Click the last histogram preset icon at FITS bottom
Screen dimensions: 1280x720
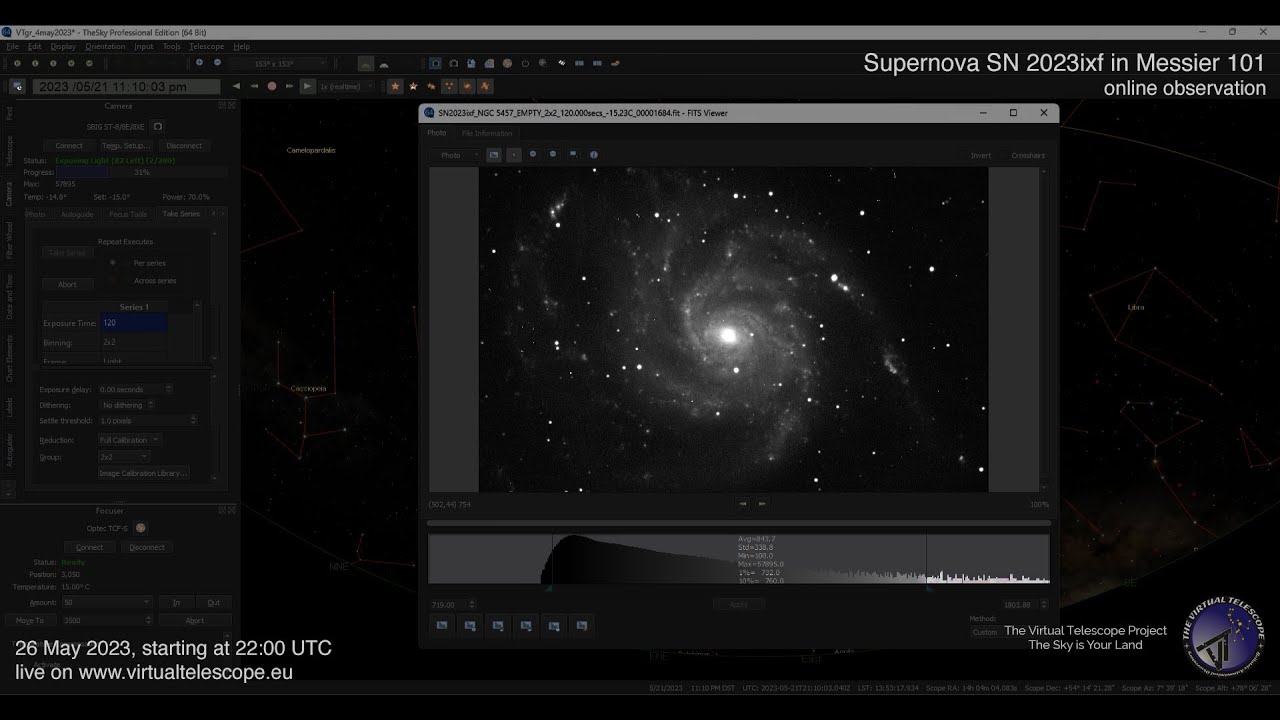pos(582,625)
